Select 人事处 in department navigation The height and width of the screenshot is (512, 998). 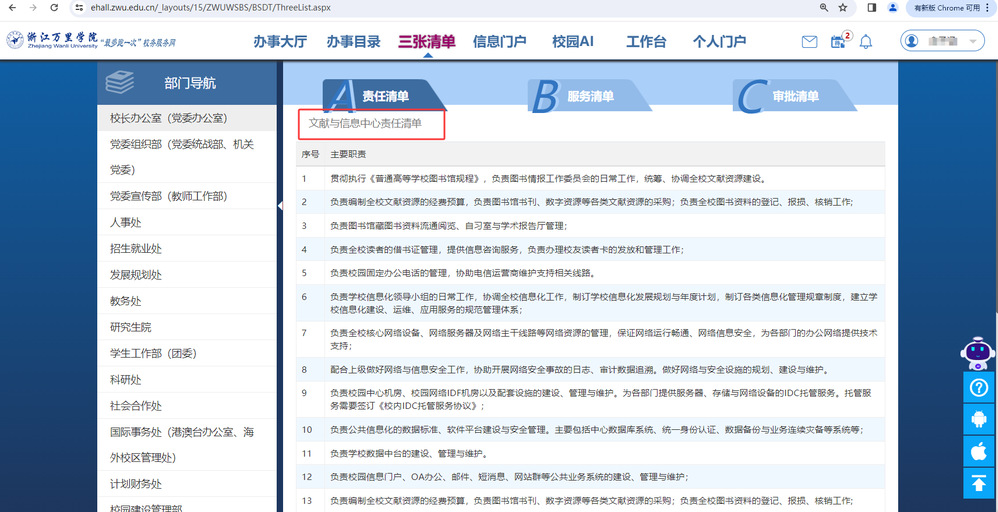126,222
